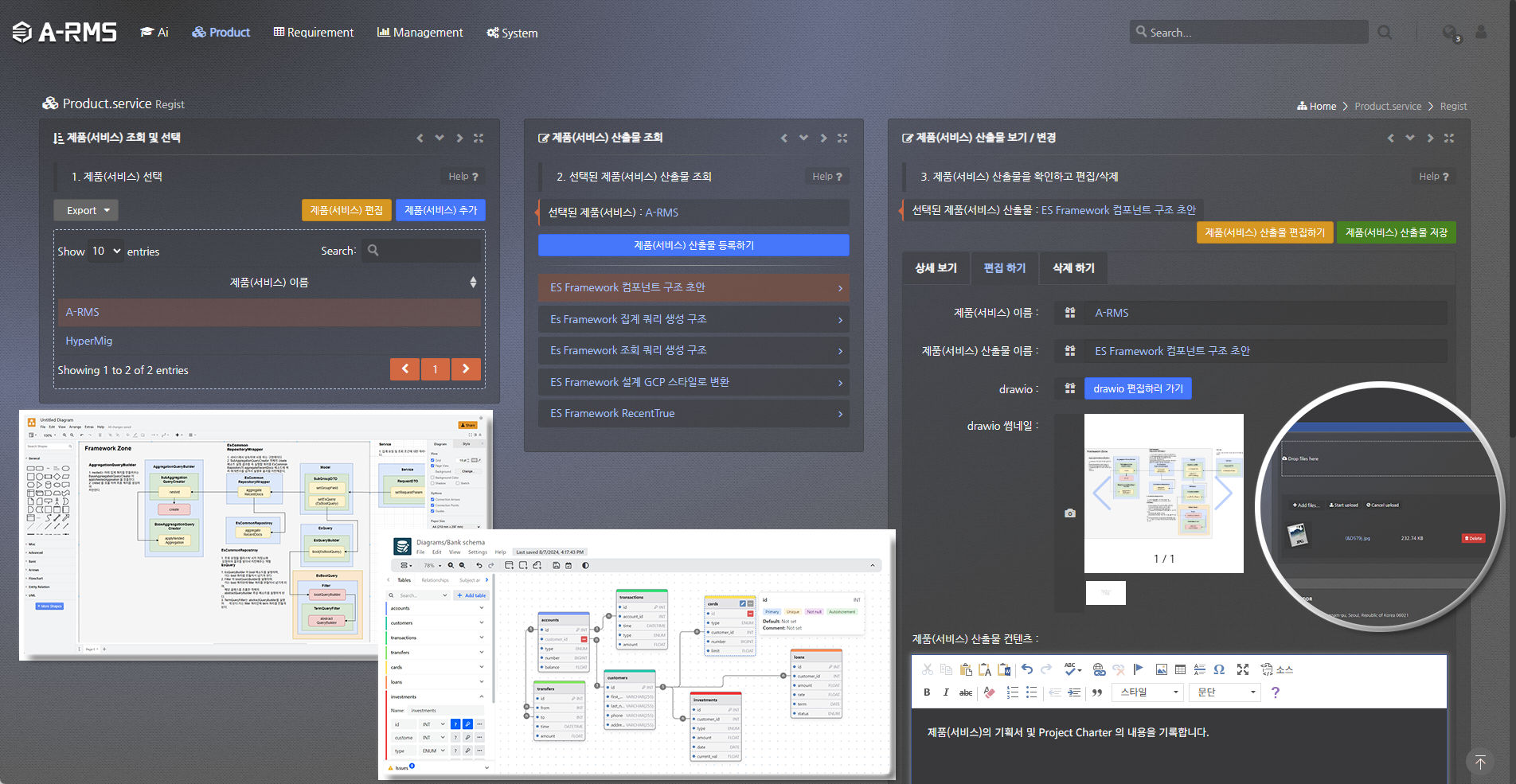Insert a numbered list in the editor
Image resolution: width=1516 pixels, height=784 pixels.
[1013, 692]
